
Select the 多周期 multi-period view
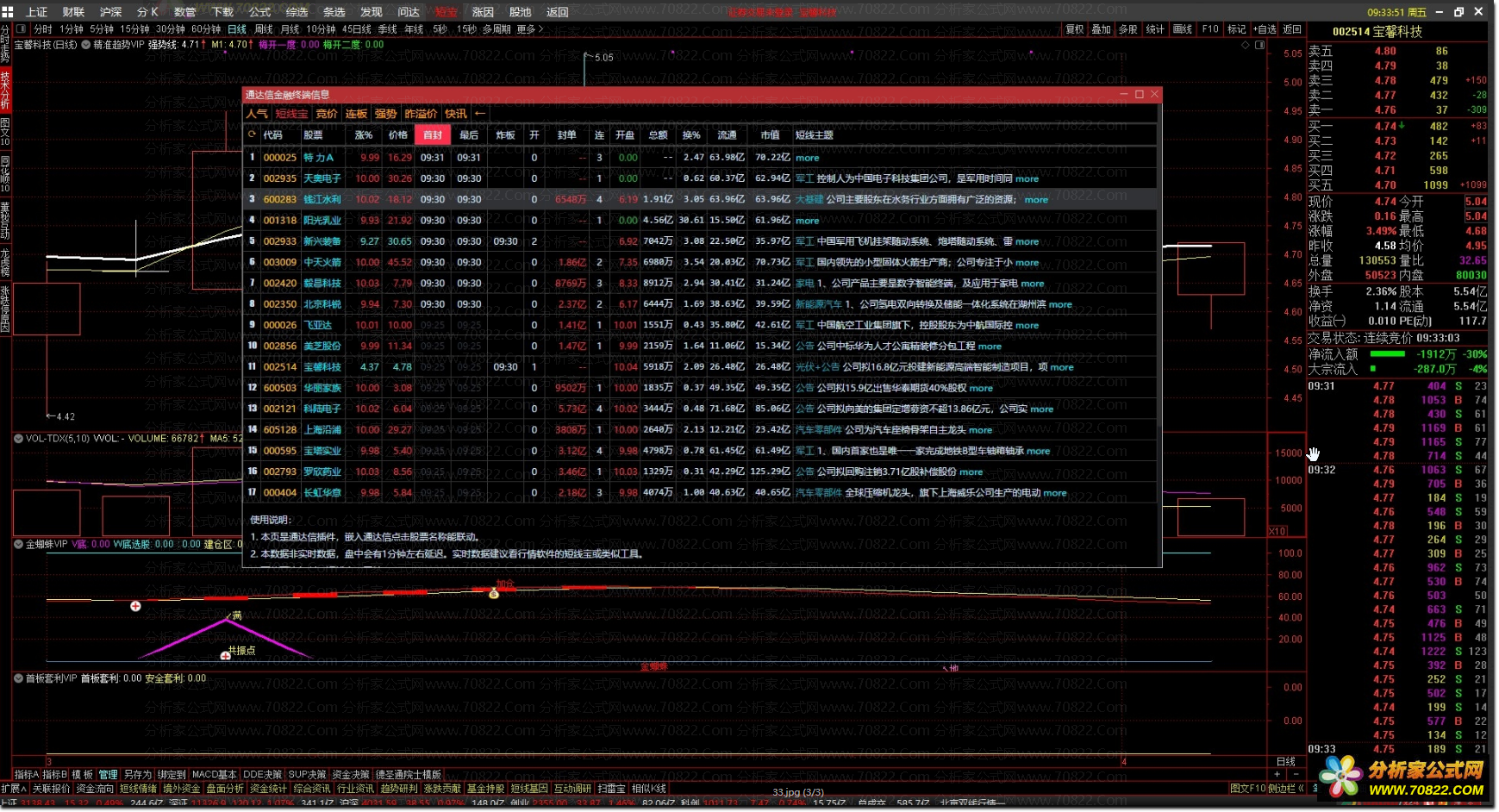pyautogui.click(x=497, y=29)
